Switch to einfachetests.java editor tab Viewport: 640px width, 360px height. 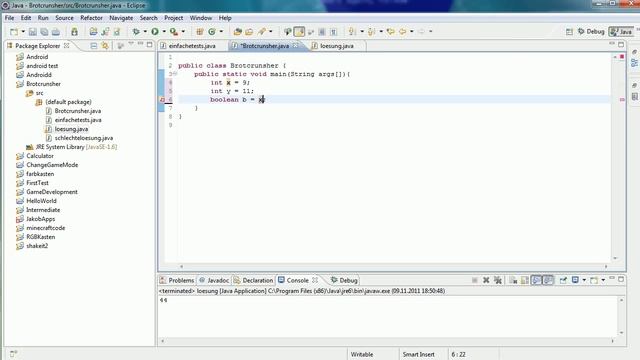[x=192, y=46]
